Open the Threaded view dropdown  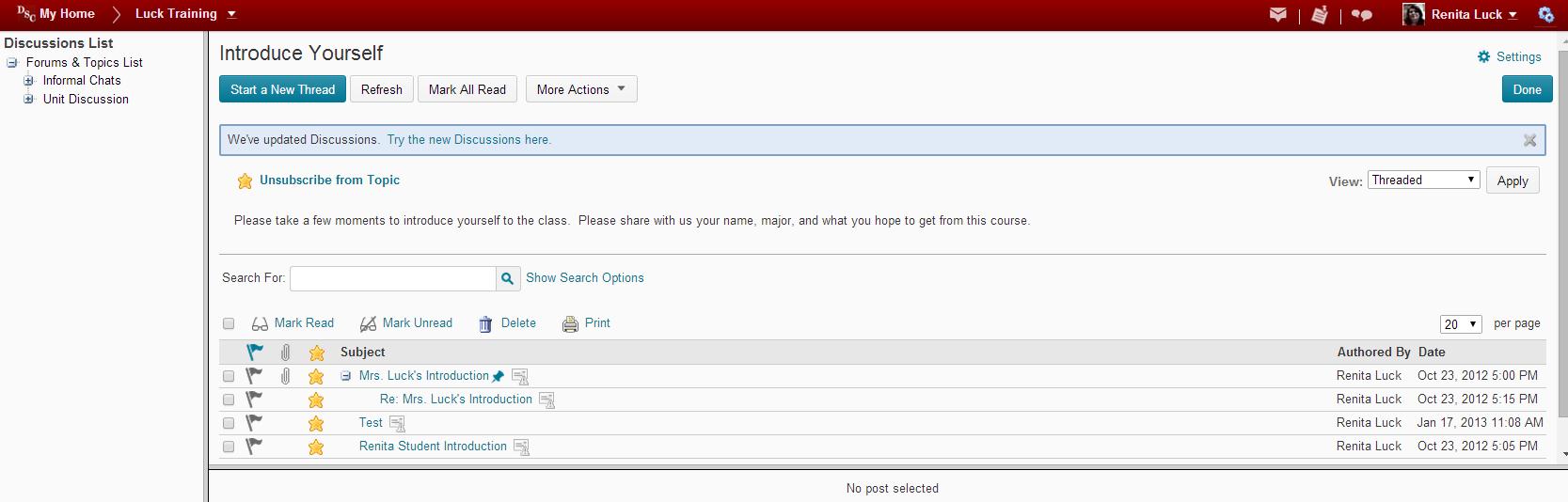point(1424,180)
